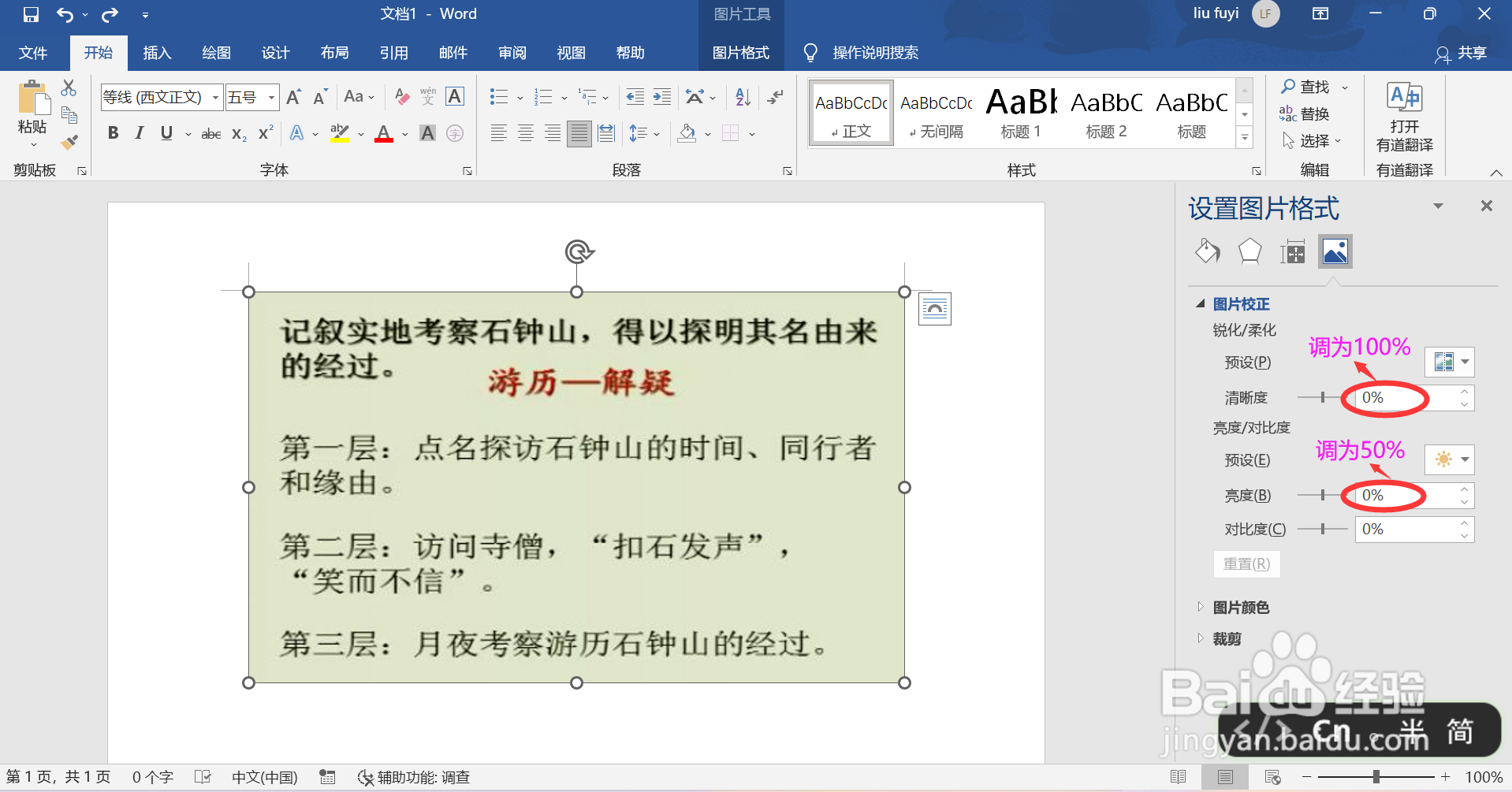This screenshot has width=1512, height=792.
Task: Open the 图片格式 tab
Action: point(740,52)
